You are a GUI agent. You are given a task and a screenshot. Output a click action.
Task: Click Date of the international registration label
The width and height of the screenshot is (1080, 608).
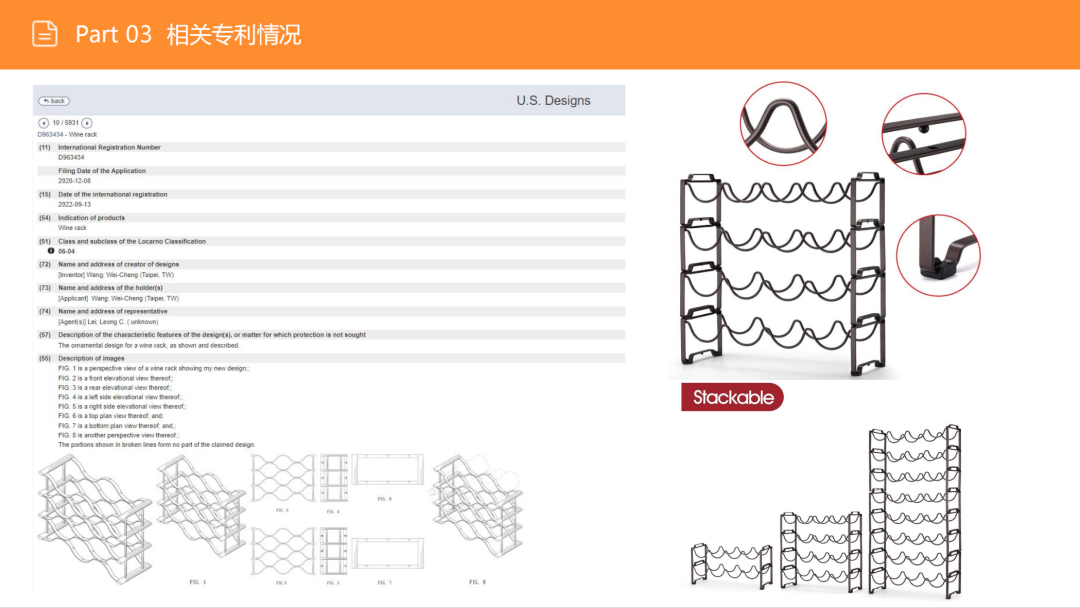point(112,195)
